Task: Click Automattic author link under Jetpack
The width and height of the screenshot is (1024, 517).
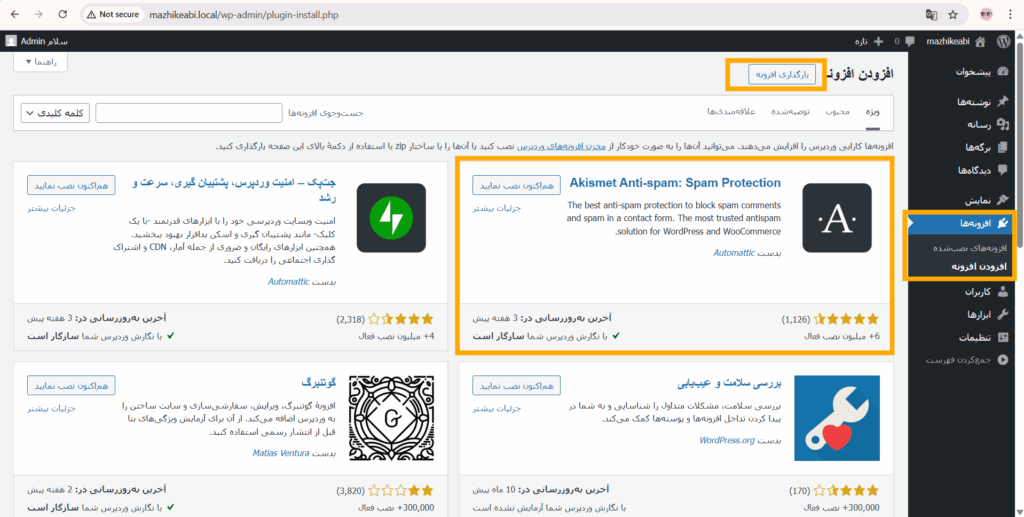Action: click(x=289, y=282)
